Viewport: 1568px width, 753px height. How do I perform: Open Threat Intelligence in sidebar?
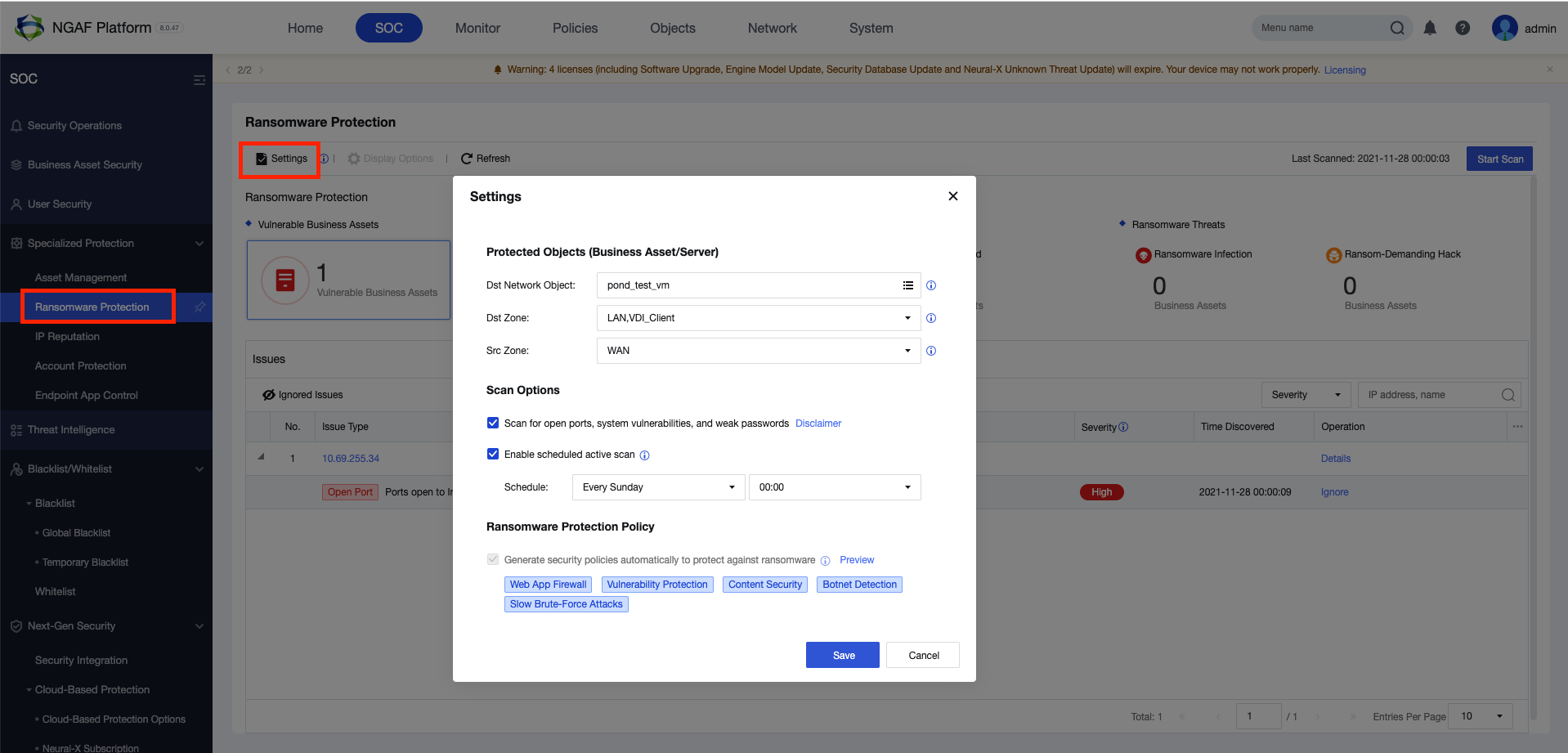pyautogui.click(x=71, y=430)
